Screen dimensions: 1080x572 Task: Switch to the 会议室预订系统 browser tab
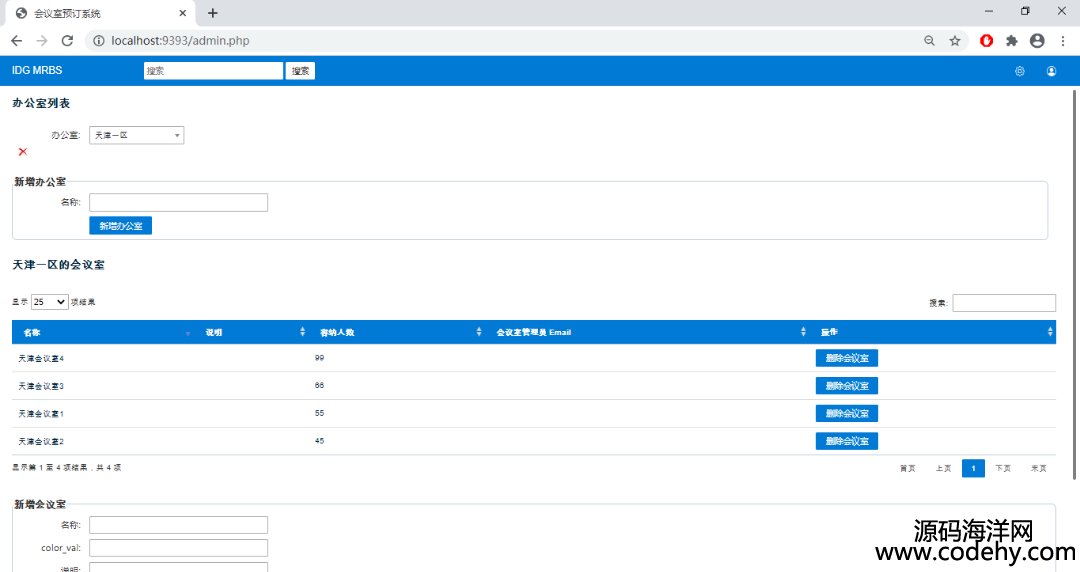coord(95,13)
